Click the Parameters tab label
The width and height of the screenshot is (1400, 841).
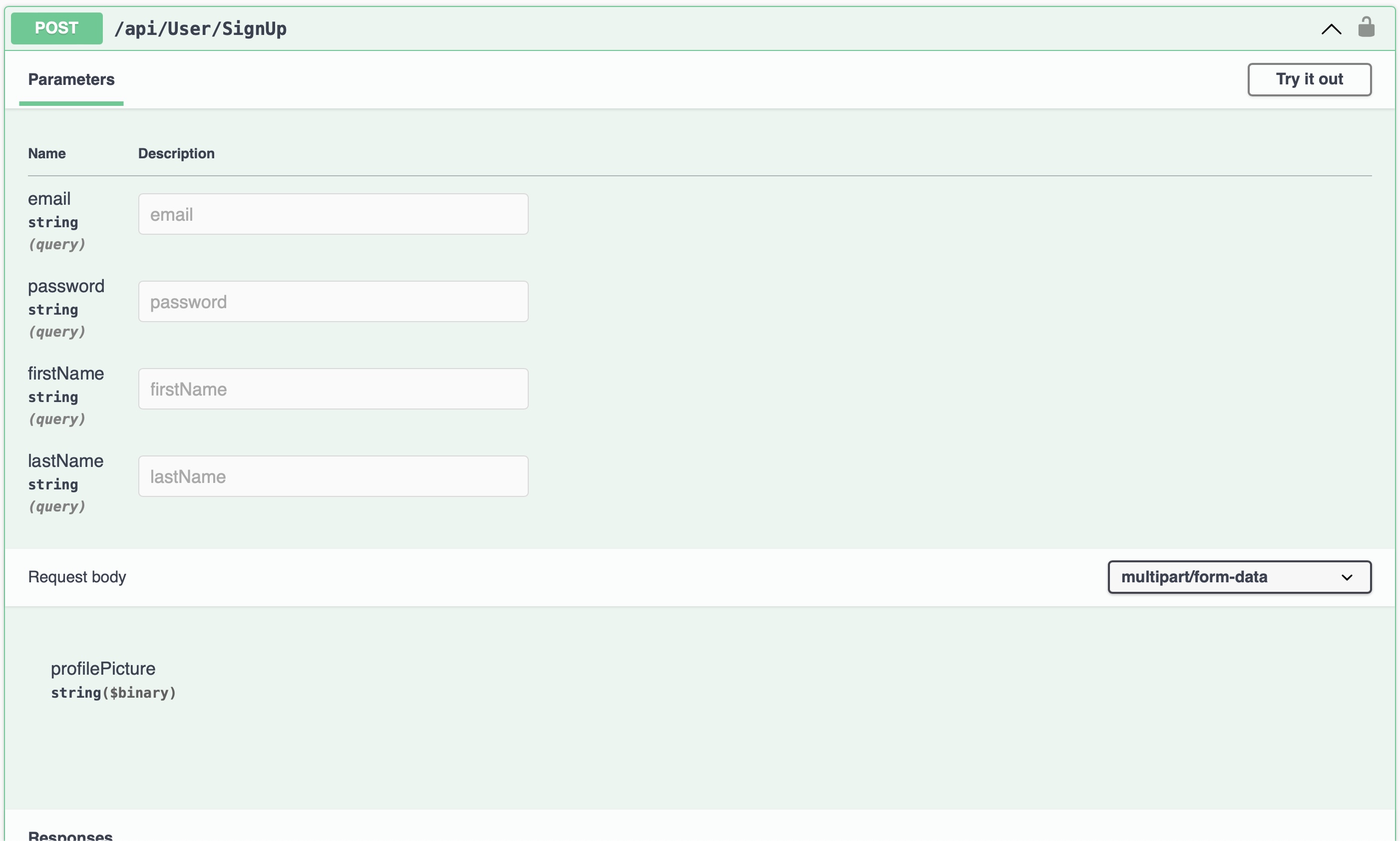coord(71,79)
